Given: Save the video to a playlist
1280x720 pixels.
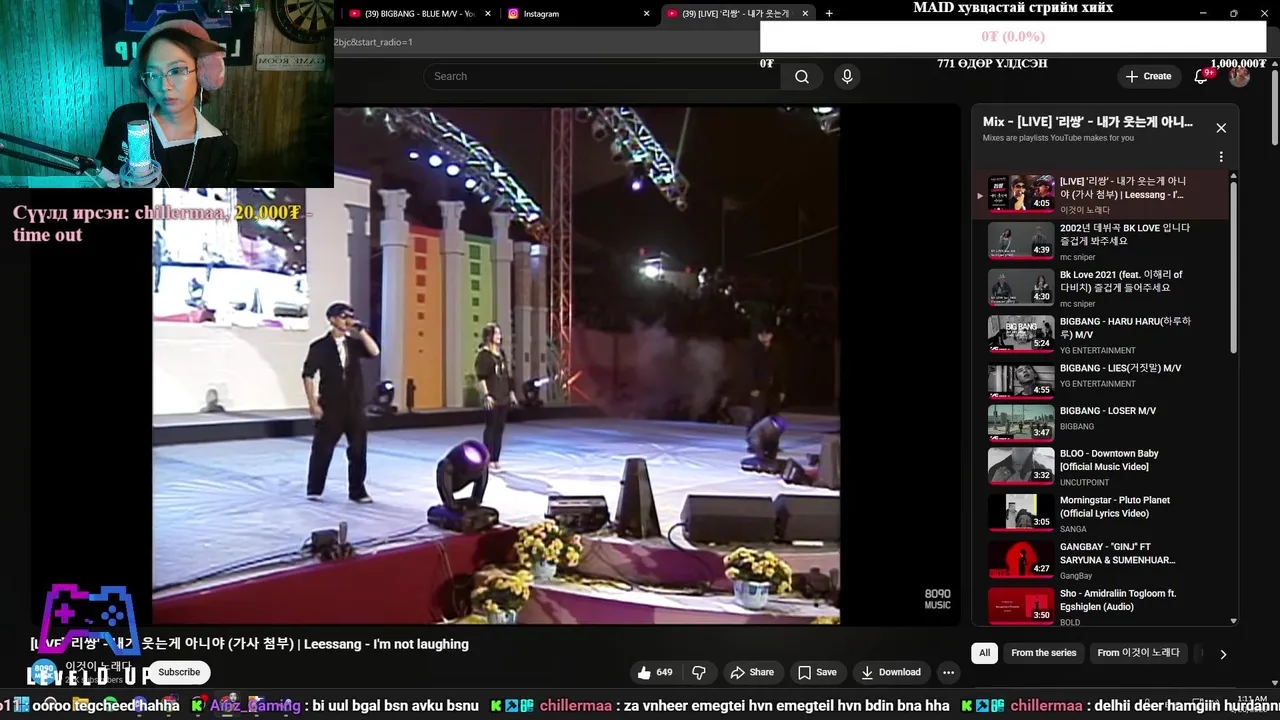Looking at the screenshot, I should tap(816, 672).
